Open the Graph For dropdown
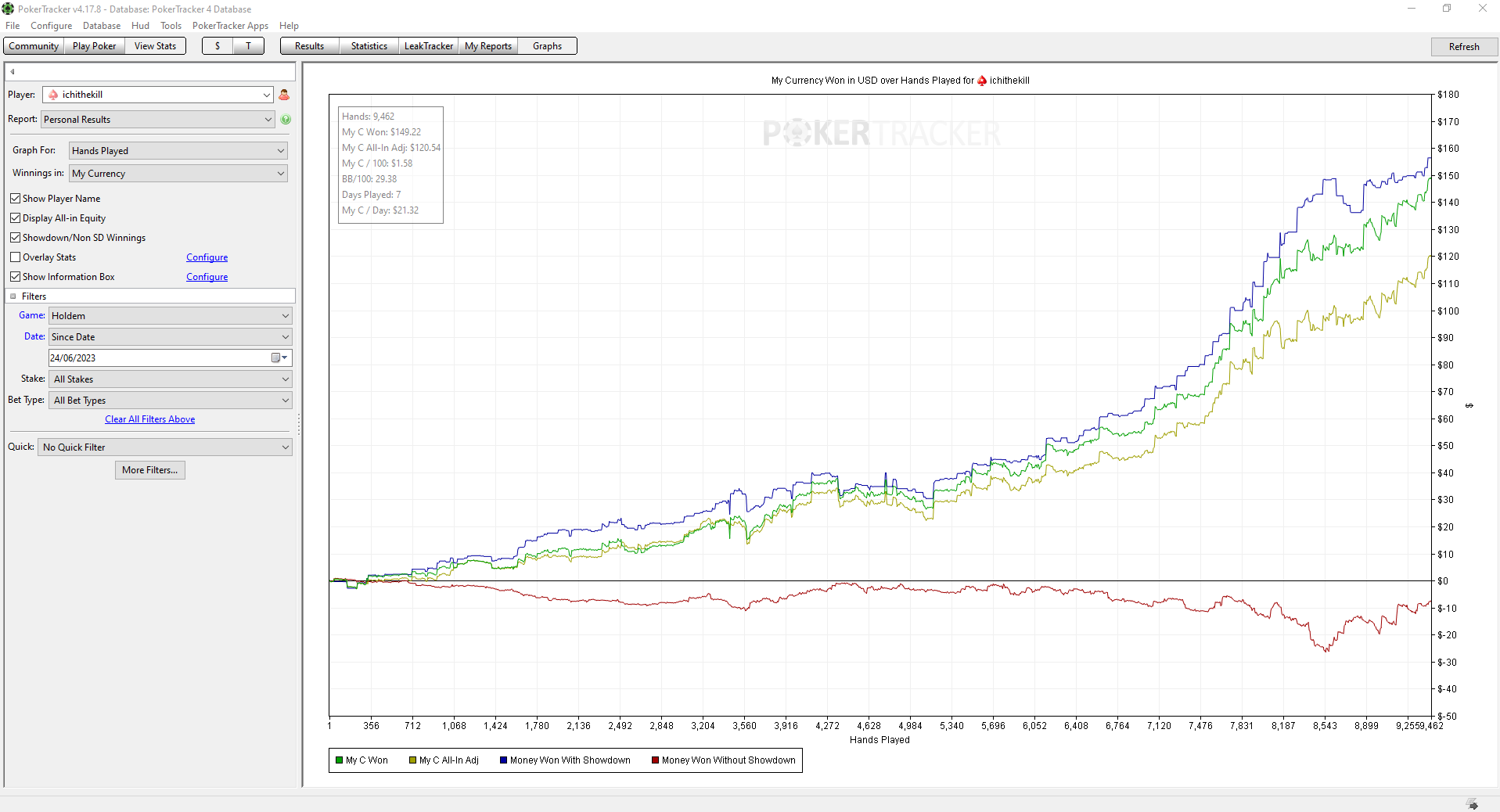This screenshot has width=1500, height=812. pyautogui.click(x=178, y=151)
